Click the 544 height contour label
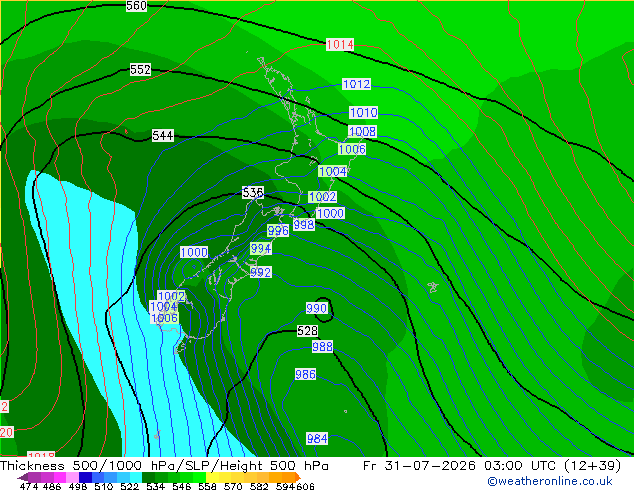The image size is (634, 490). click(x=163, y=135)
